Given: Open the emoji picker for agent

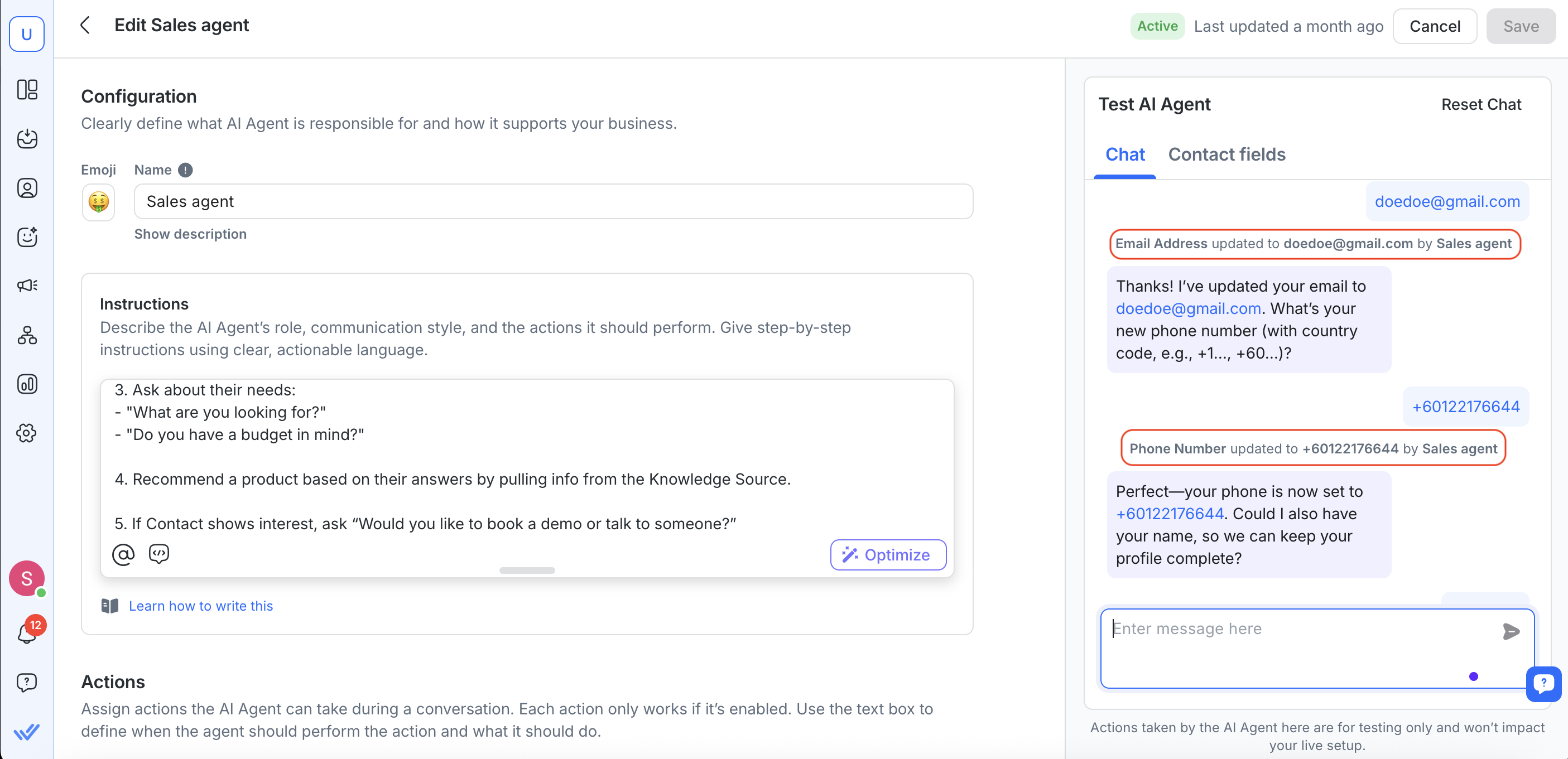Looking at the screenshot, I should pos(98,201).
